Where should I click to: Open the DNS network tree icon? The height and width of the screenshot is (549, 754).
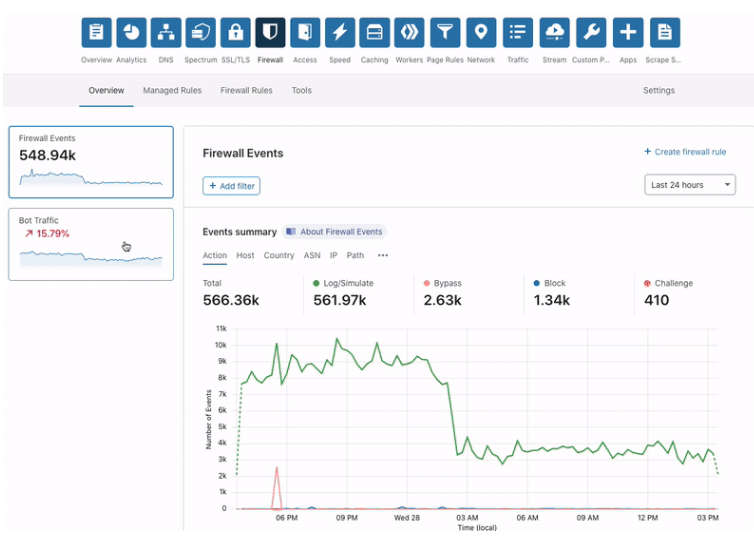(166, 32)
